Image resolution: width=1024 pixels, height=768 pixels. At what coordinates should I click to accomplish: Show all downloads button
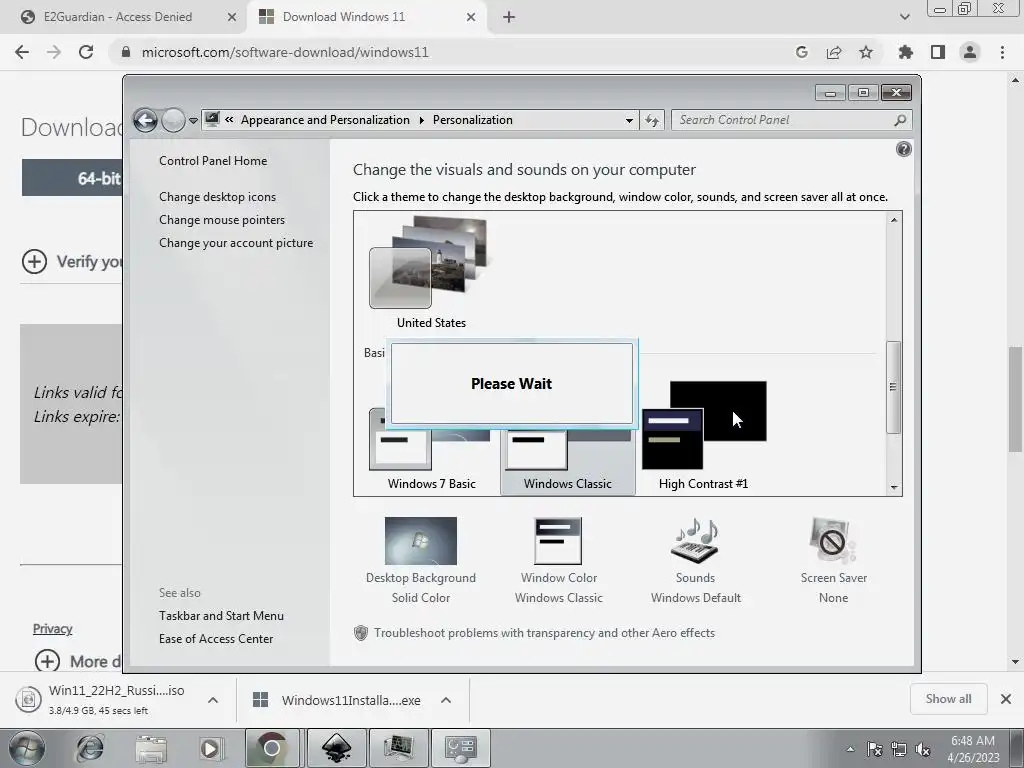948,699
